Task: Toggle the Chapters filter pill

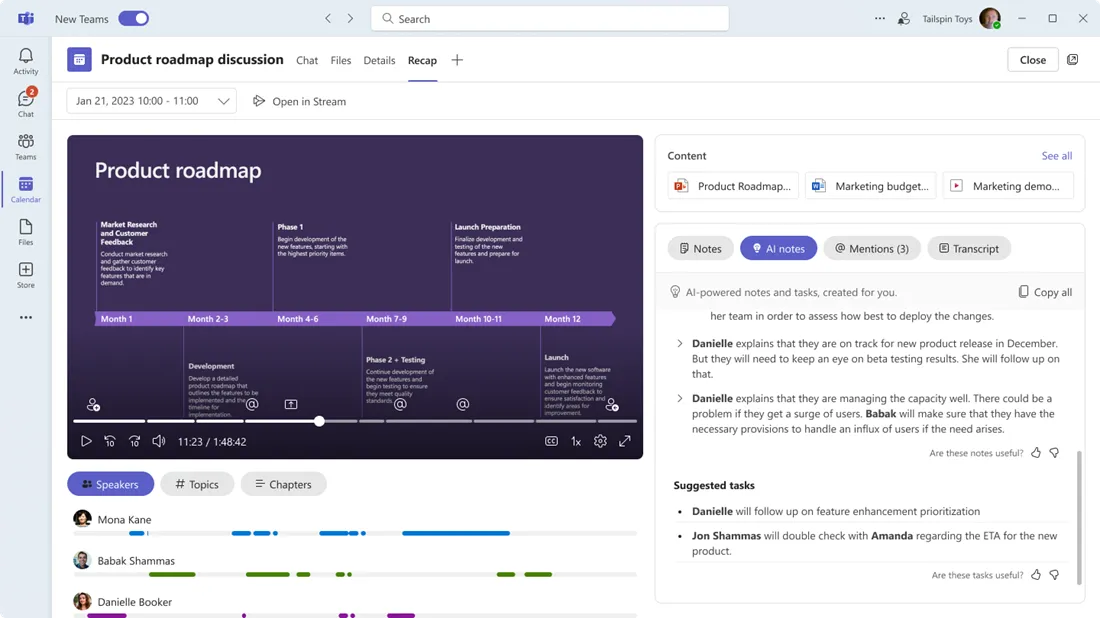Action: click(x=283, y=484)
